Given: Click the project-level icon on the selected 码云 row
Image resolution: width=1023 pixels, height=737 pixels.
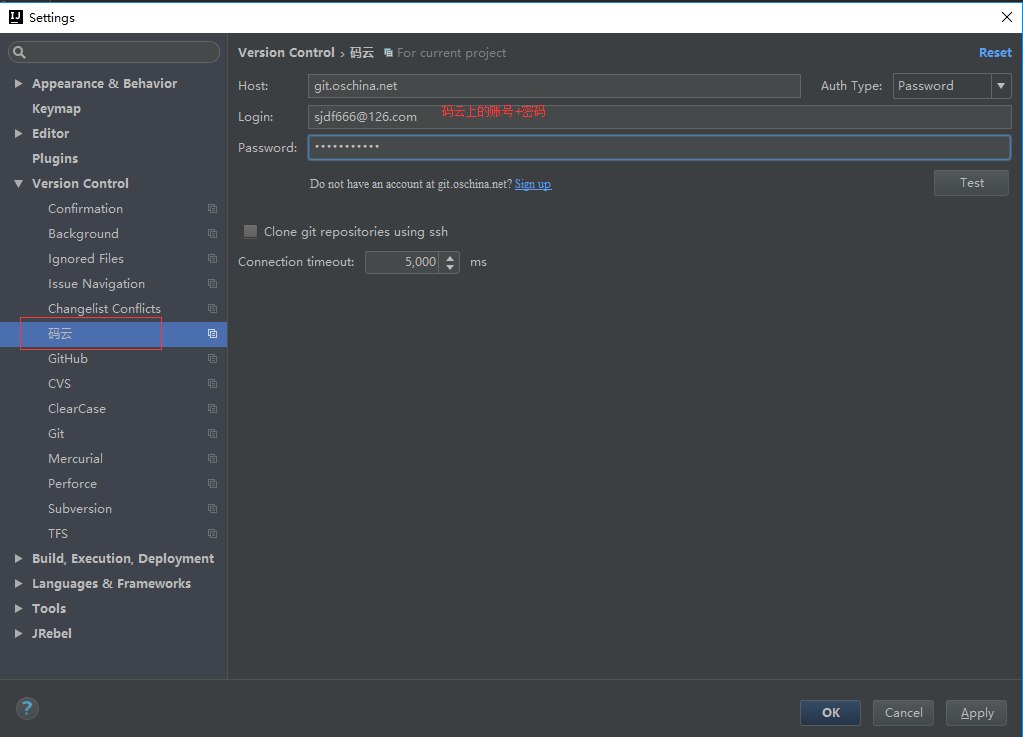Looking at the screenshot, I should tap(212, 333).
